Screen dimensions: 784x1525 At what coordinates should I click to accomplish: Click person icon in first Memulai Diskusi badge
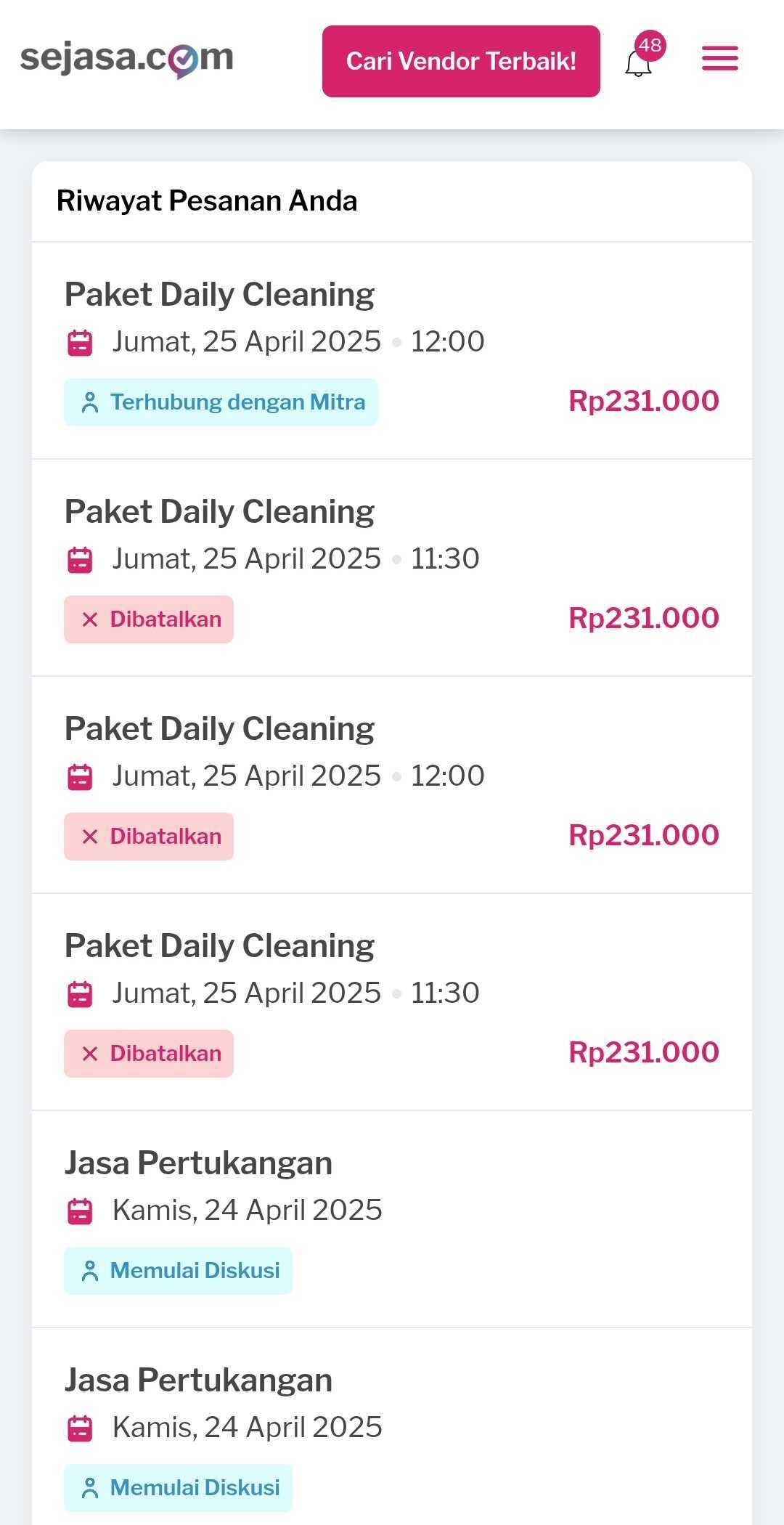(90, 1271)
